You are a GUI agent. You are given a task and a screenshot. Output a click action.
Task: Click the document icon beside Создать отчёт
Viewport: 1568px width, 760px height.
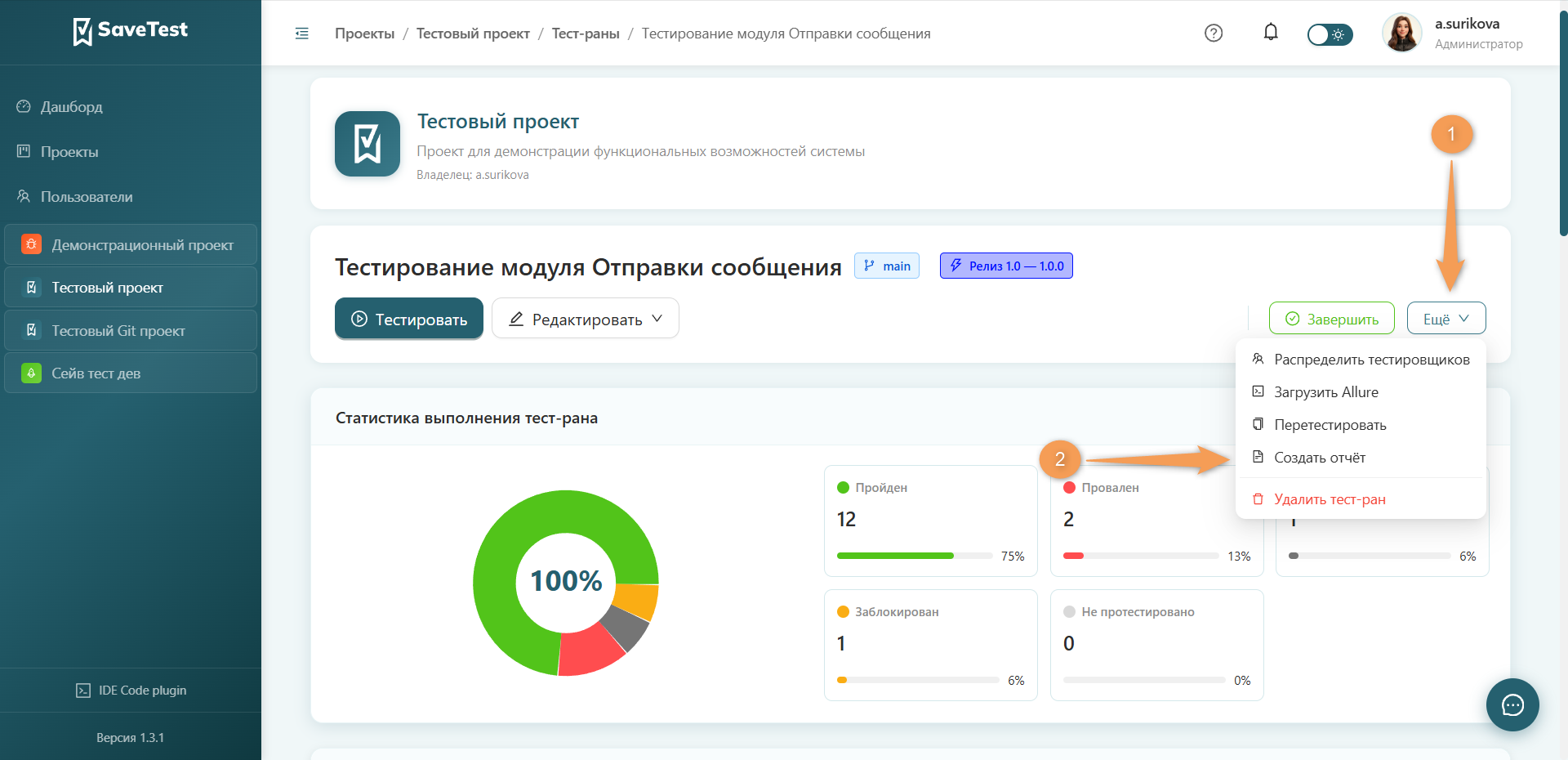(x=1258, y=457)
